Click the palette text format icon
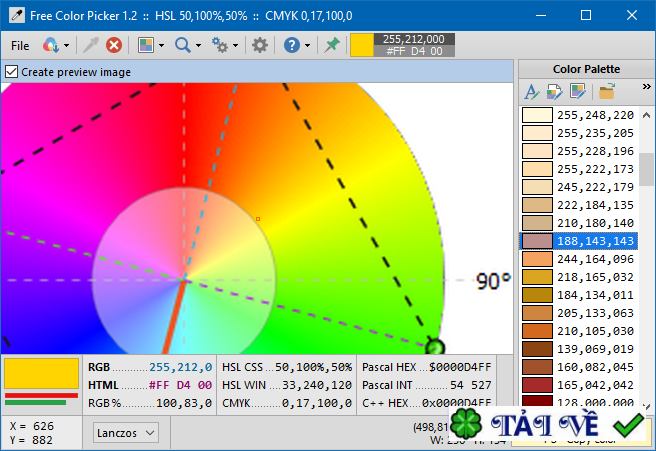The height and width of the screenshot is (451, 656). (x=531, y=92)
